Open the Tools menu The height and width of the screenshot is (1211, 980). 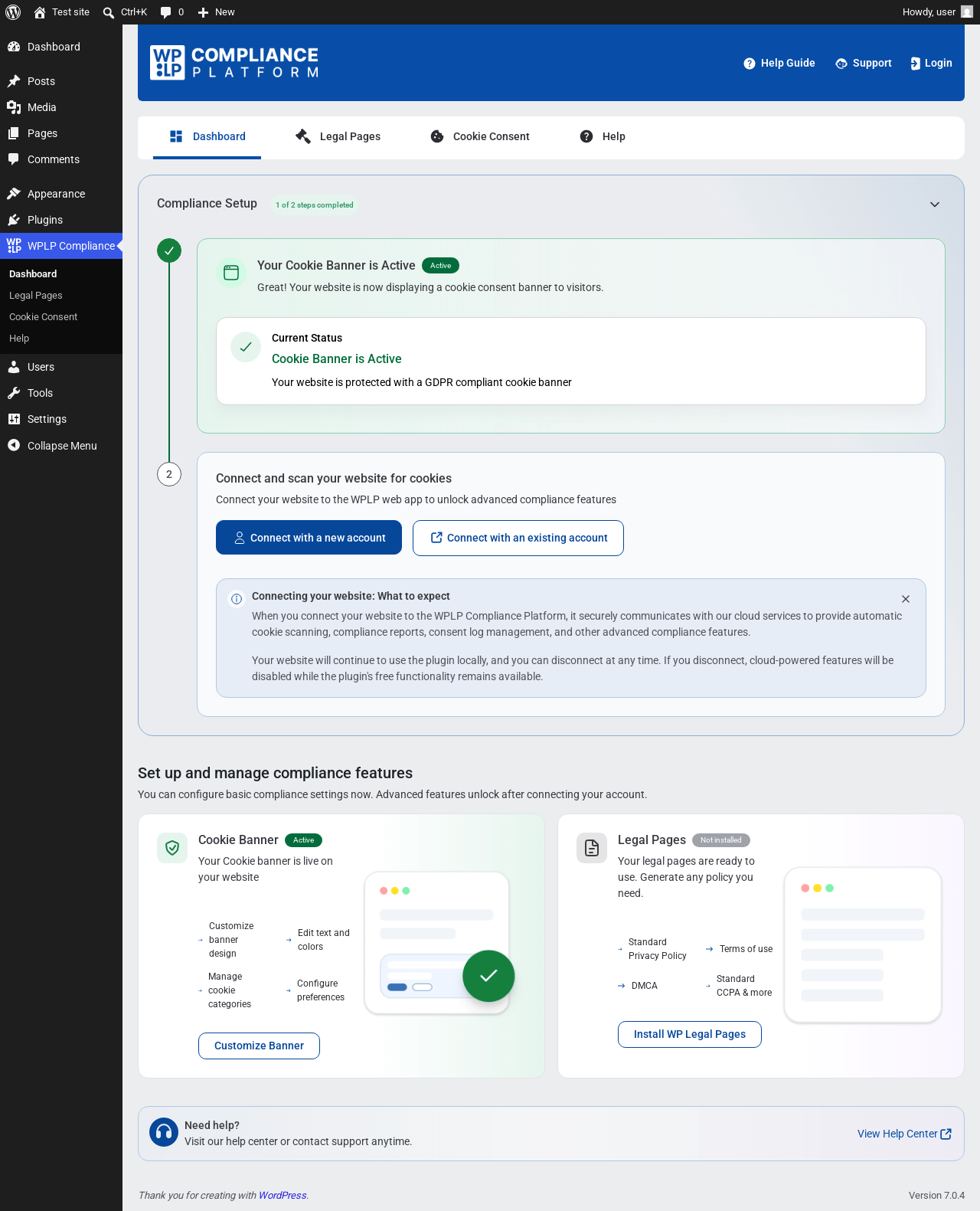coord(61,393)
